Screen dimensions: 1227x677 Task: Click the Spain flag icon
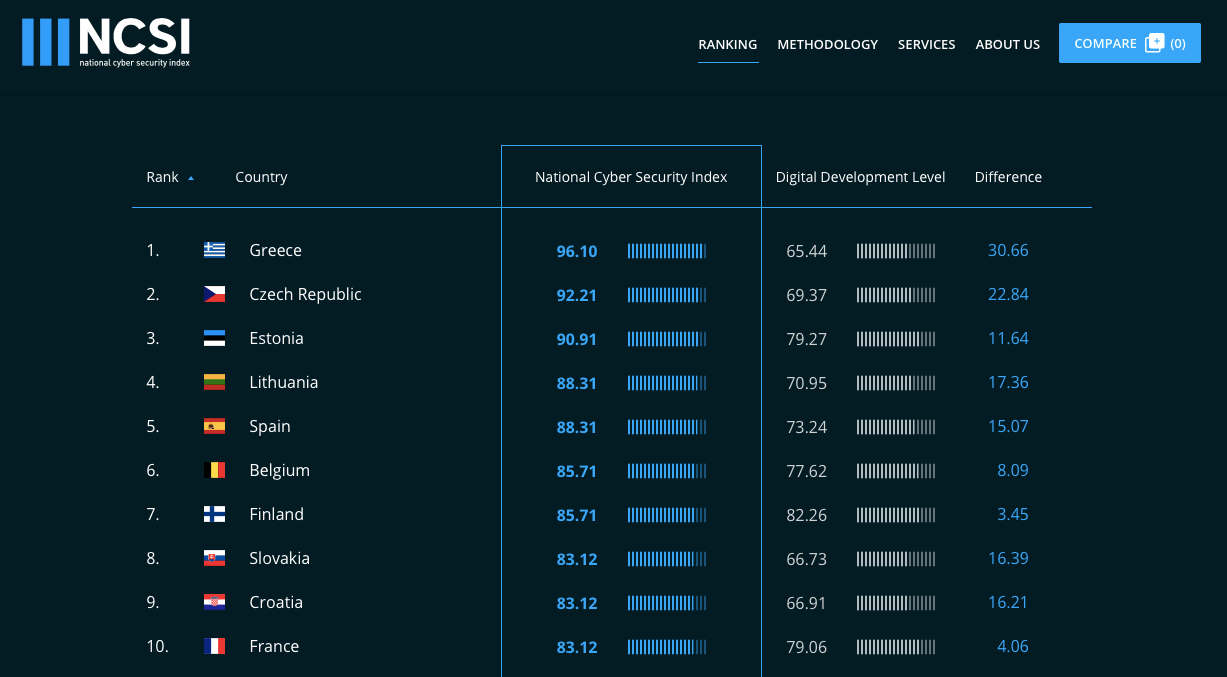point(214,426)
